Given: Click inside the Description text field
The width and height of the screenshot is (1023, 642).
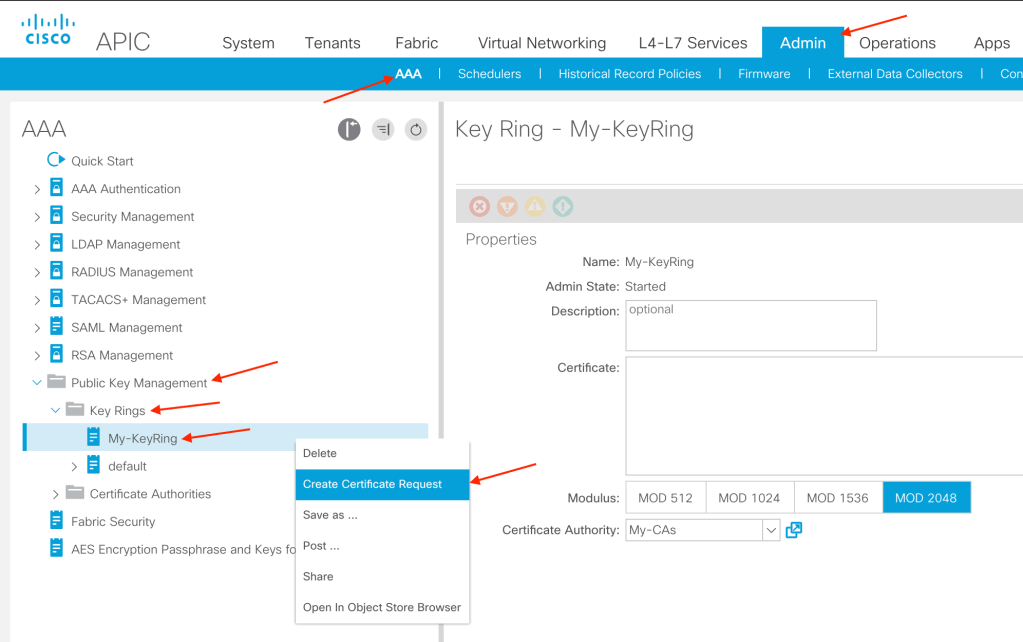Looking at the screenshot, I should coord(749,325).
